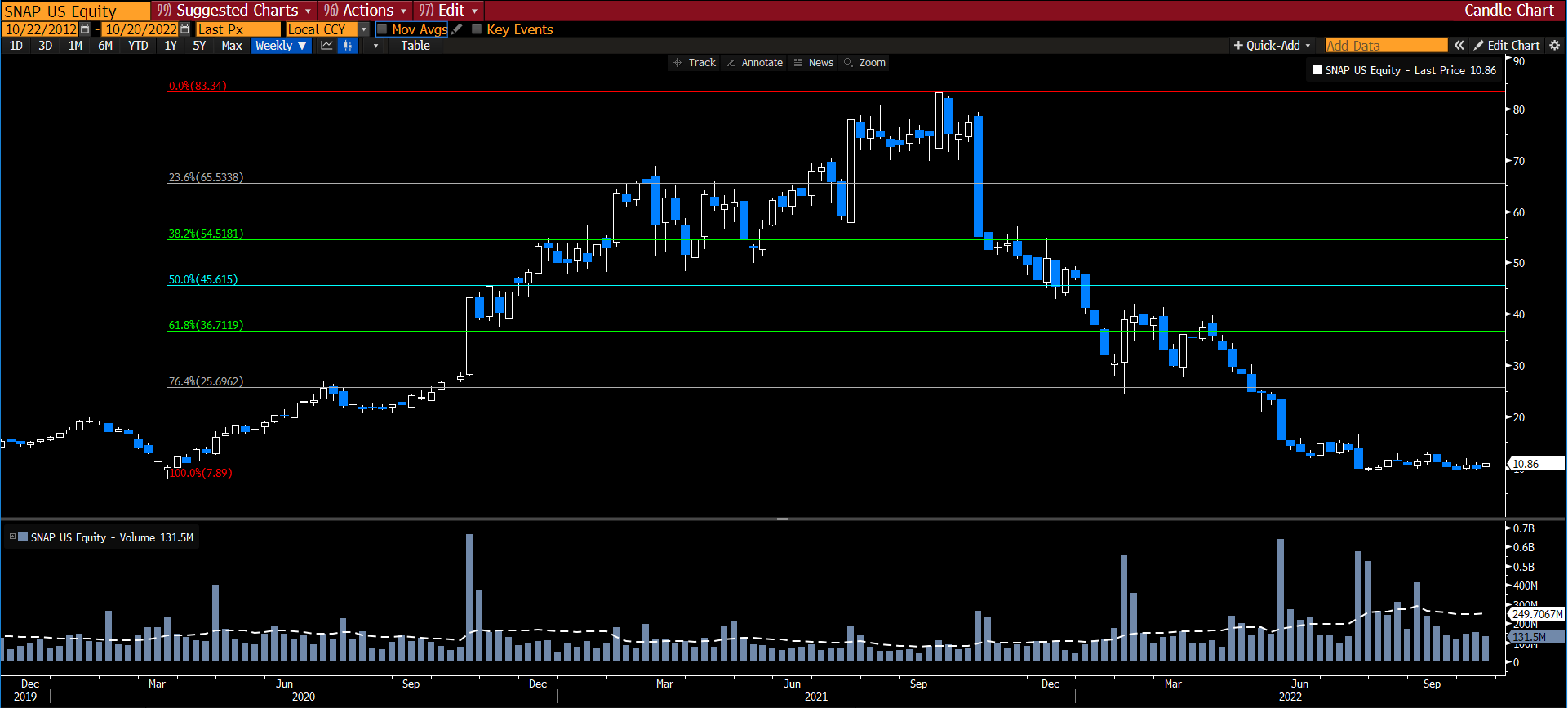Expand the Local CCY currency dropdown arrow
The image size is (1568, 708).
(364, 29)
